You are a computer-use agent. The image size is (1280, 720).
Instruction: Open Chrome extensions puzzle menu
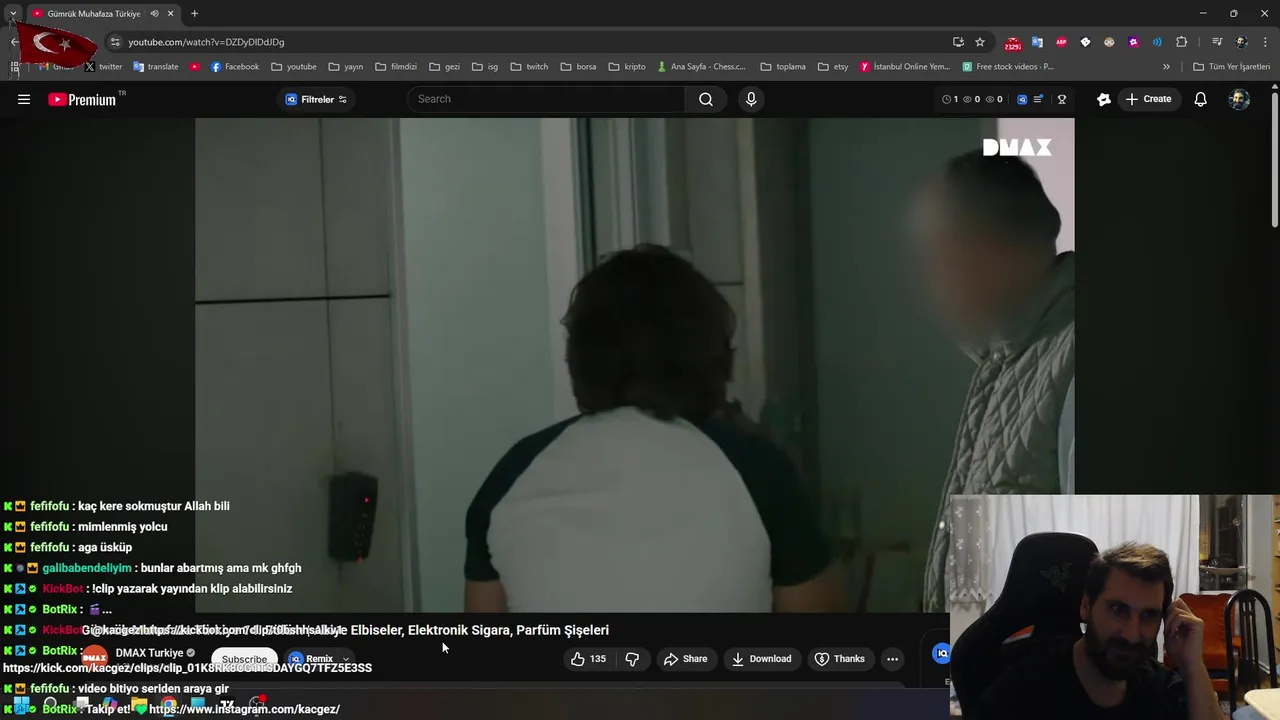point(1182,42)
